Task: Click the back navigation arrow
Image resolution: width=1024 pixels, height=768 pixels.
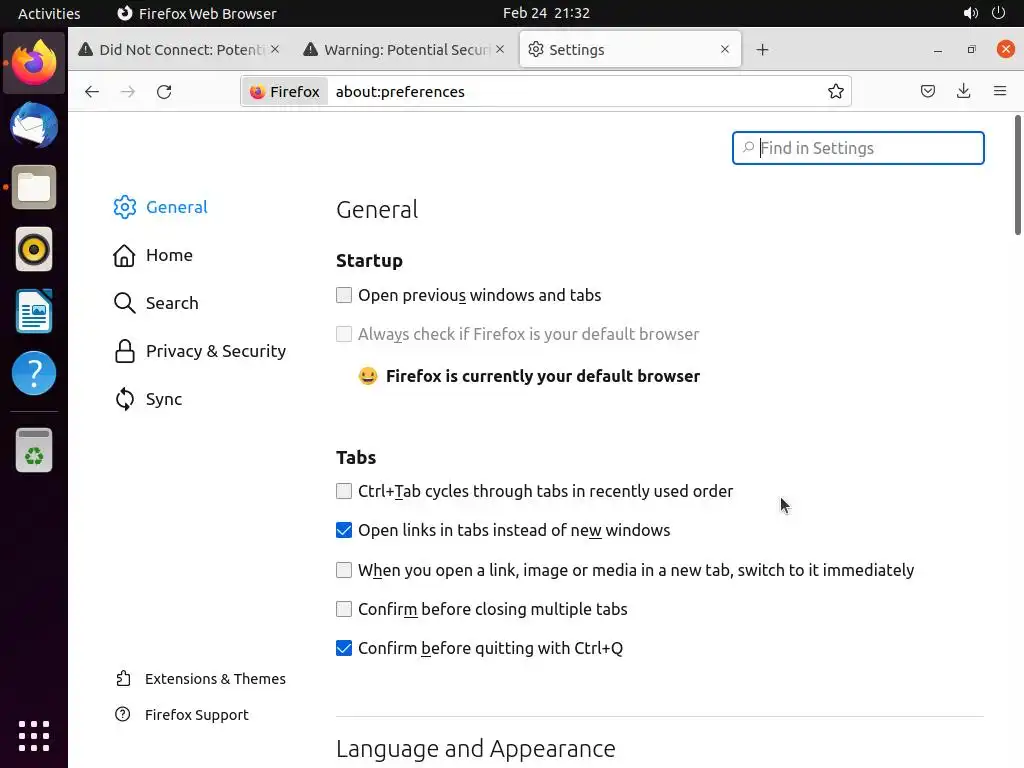Action: pyautogui.click(x=92, y=92)
